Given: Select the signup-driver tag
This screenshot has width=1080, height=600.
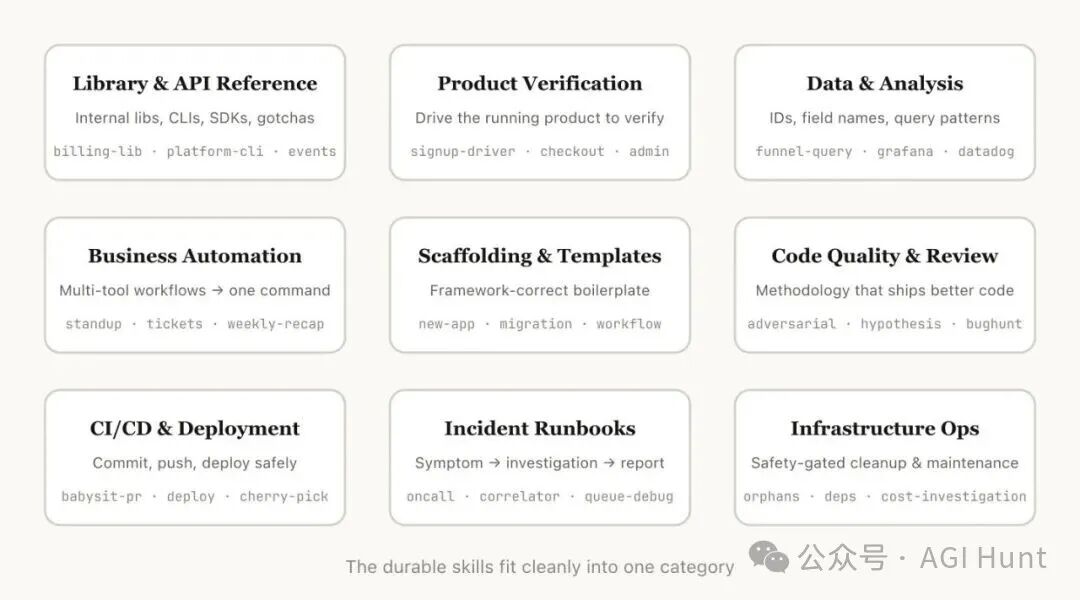Looking at the screenshot, I should tap(463, 152).
